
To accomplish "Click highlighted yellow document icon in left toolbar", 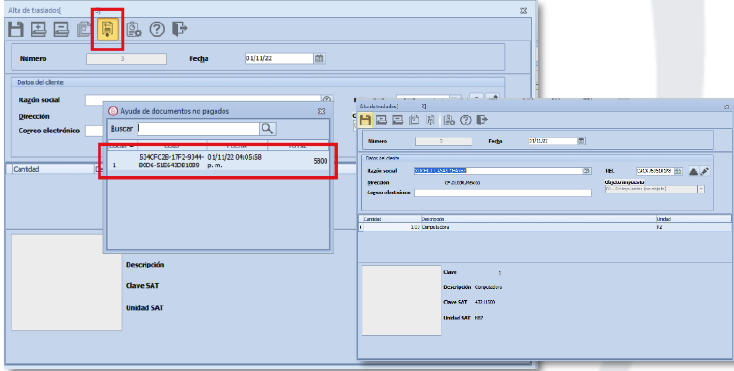I will tap(108, 29).
